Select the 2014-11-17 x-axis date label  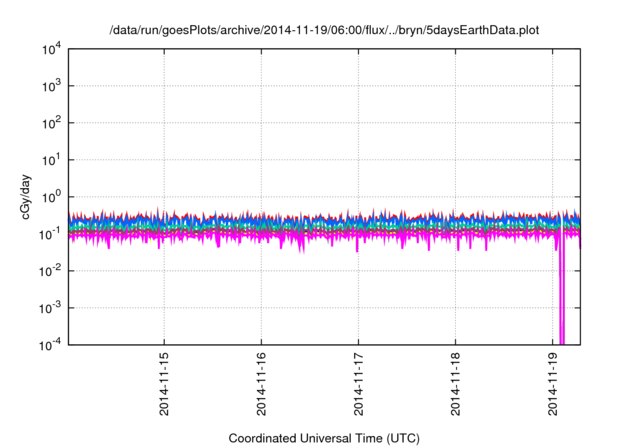pos(358,384)
